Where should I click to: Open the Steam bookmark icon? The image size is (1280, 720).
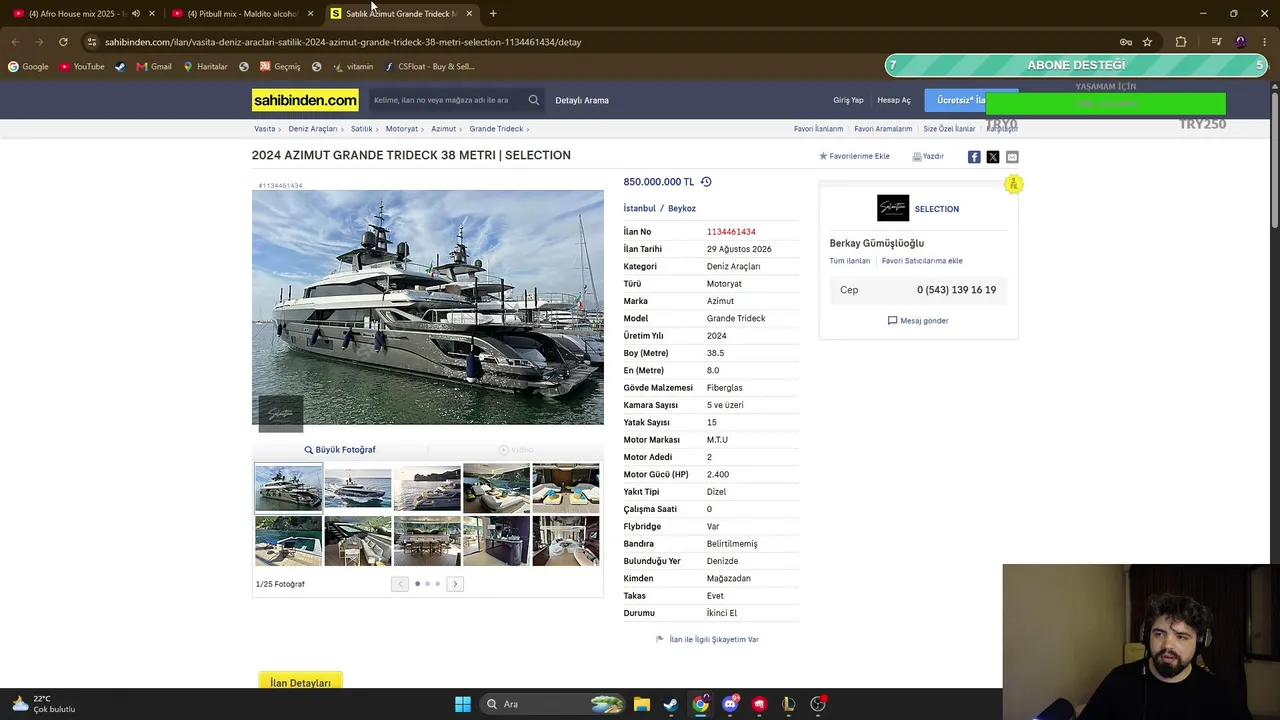point(120,67)
